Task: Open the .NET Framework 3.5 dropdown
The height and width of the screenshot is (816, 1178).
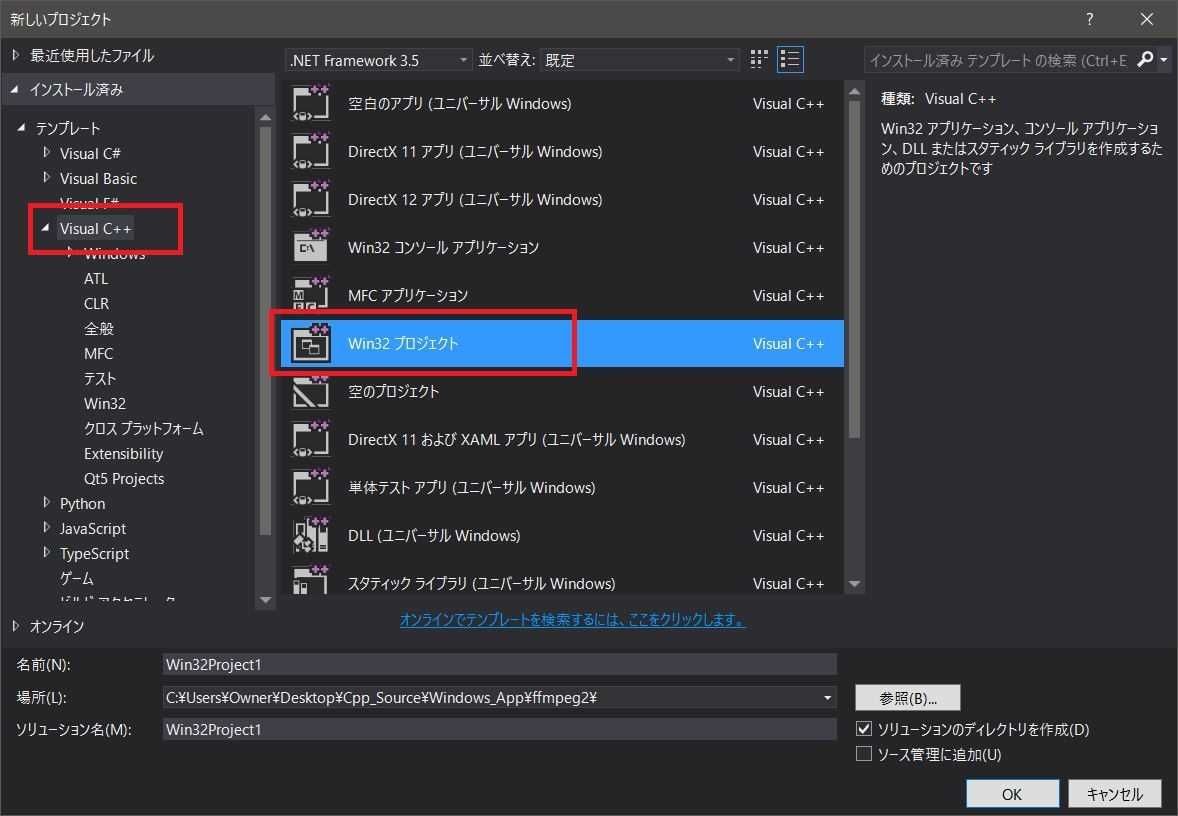Action: 379,60
